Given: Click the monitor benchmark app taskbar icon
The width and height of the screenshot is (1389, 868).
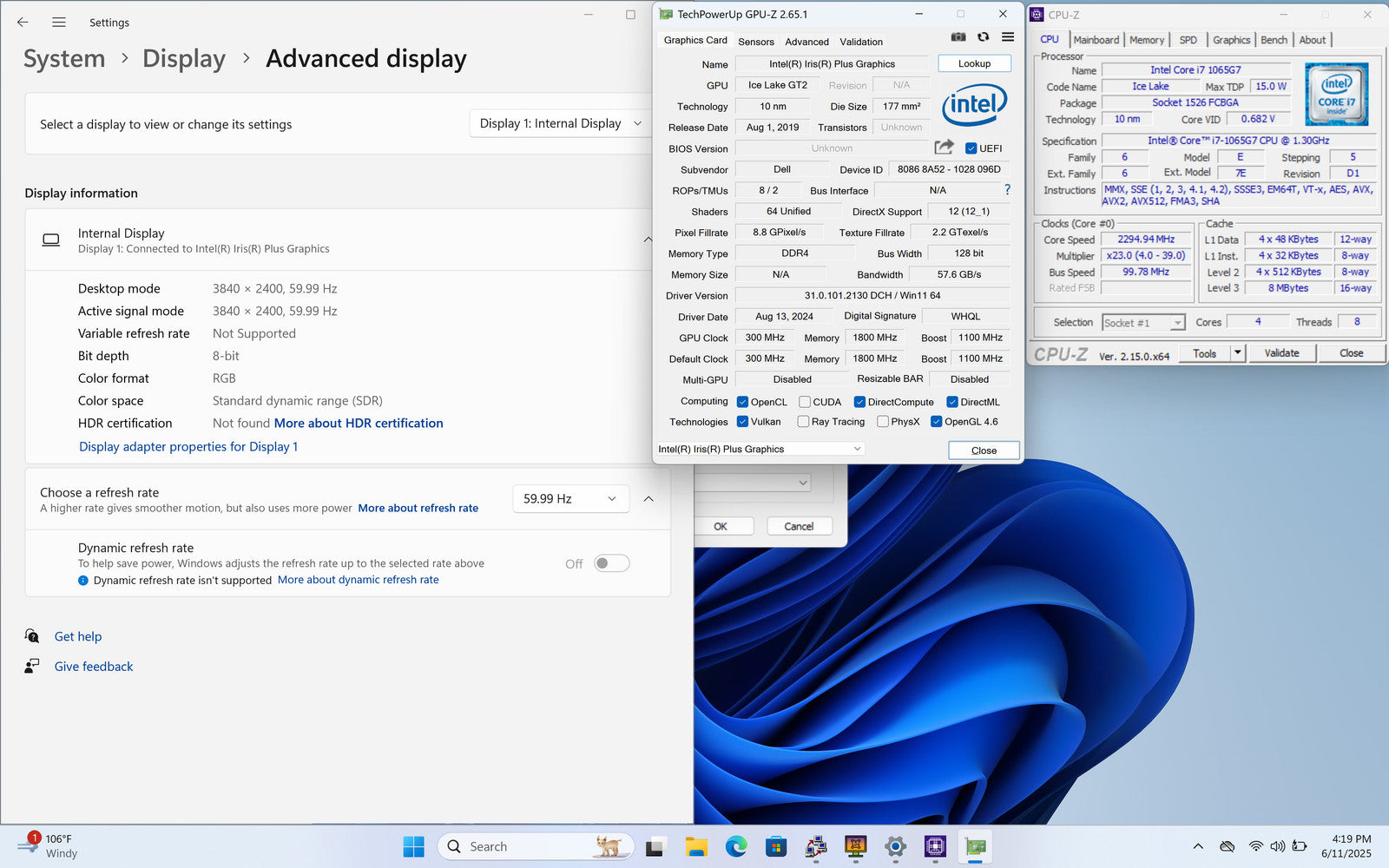Looking at the screenshot, I should pyautogui.click(x=856, y=846).
